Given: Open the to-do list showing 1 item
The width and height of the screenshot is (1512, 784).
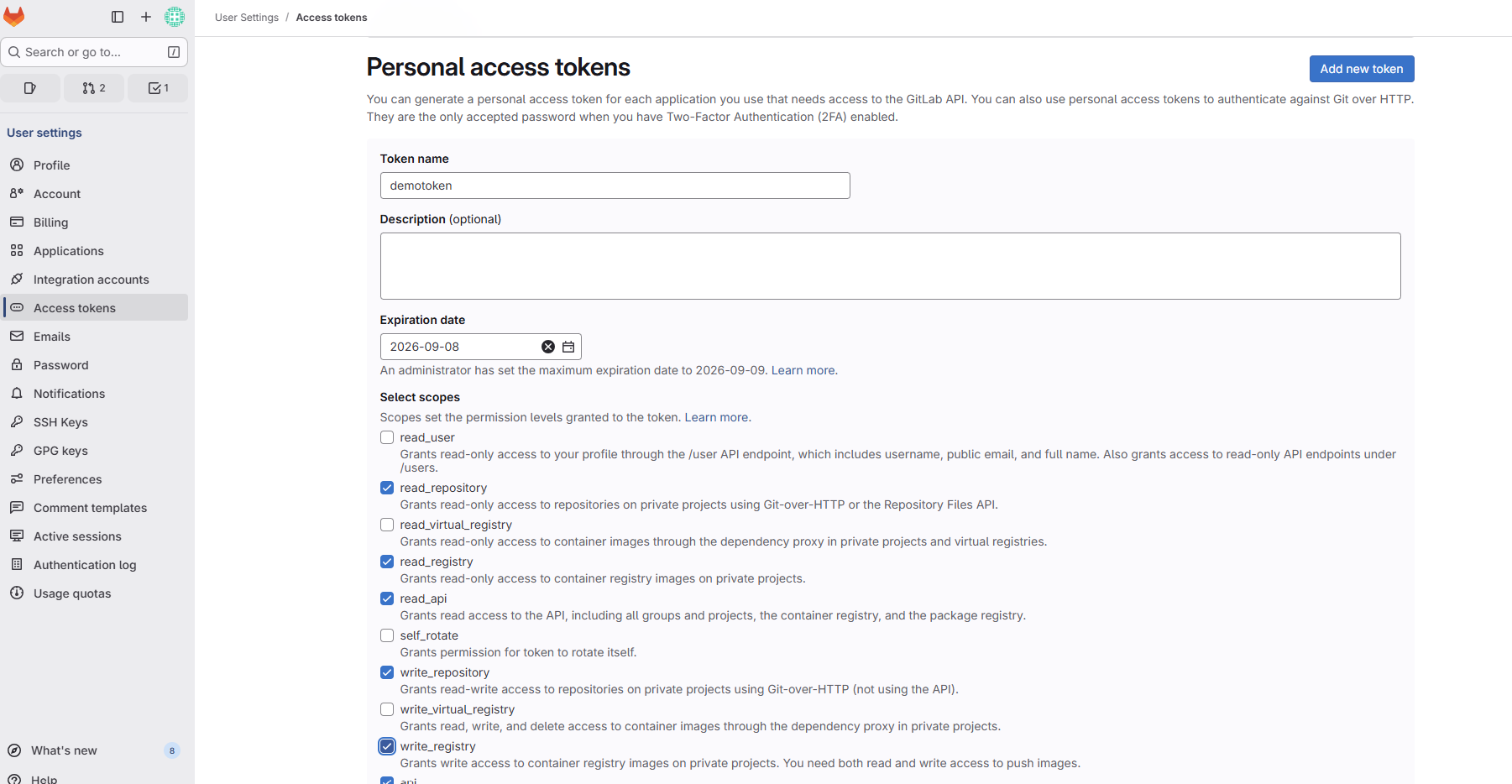Looking at the screenshot, I should tap(157, 87).
